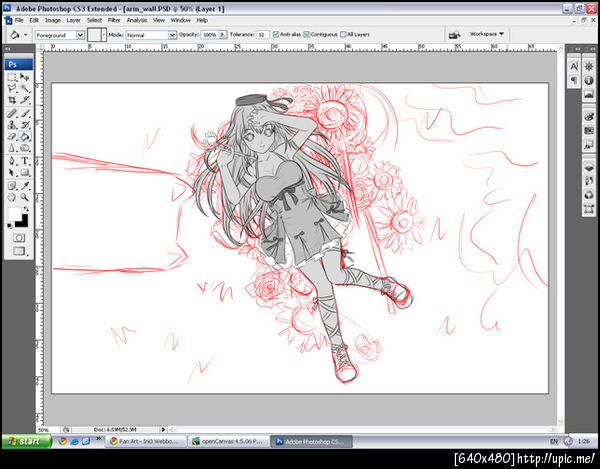
Task: Open the Image menu
Action: [53, 20]
